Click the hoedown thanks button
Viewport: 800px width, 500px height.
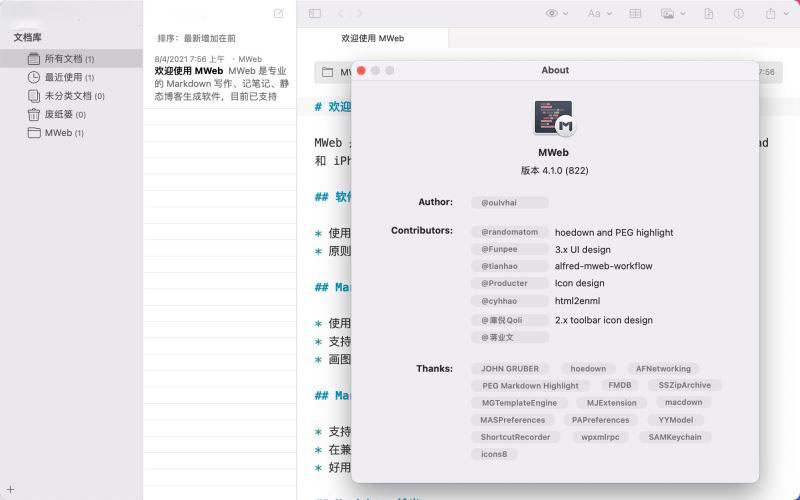coord(588,368)
